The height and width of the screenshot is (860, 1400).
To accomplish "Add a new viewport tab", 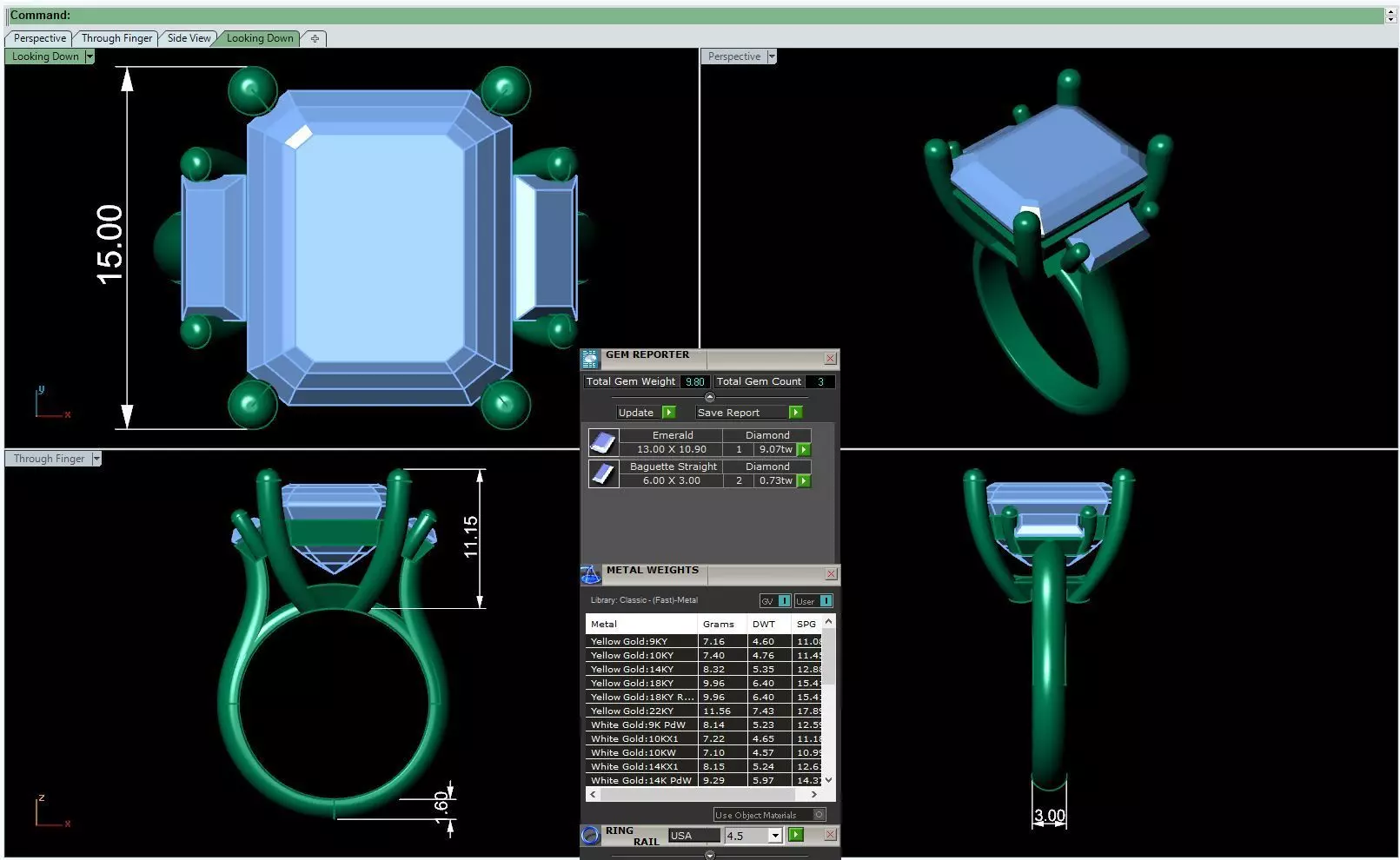I will point(315,38).
